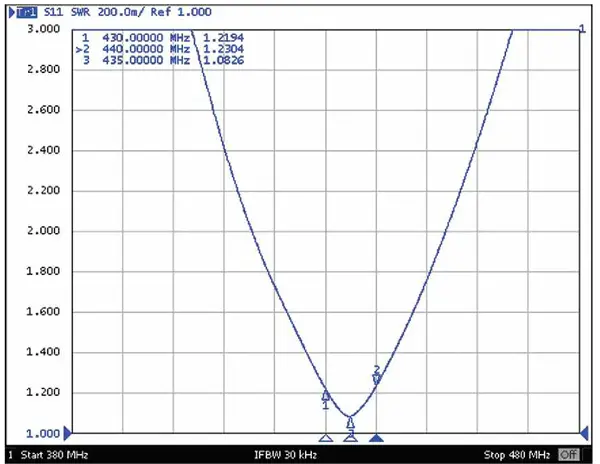Open the 200.0m/ scale per division setting
The width and height of the screenshot is (600, 464).
122,11
